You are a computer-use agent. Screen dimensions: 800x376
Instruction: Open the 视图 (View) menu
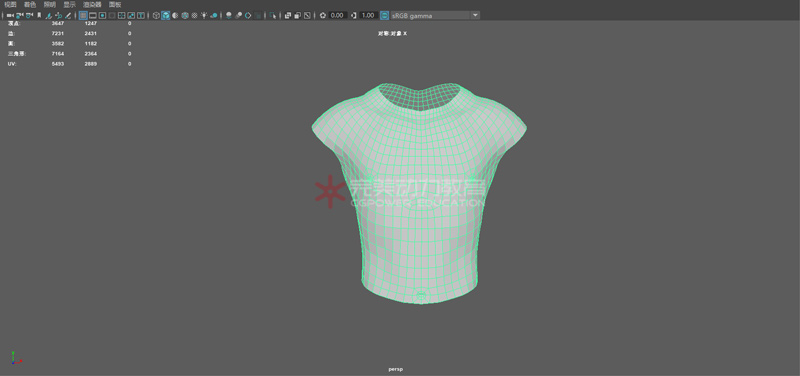point(10,4)
